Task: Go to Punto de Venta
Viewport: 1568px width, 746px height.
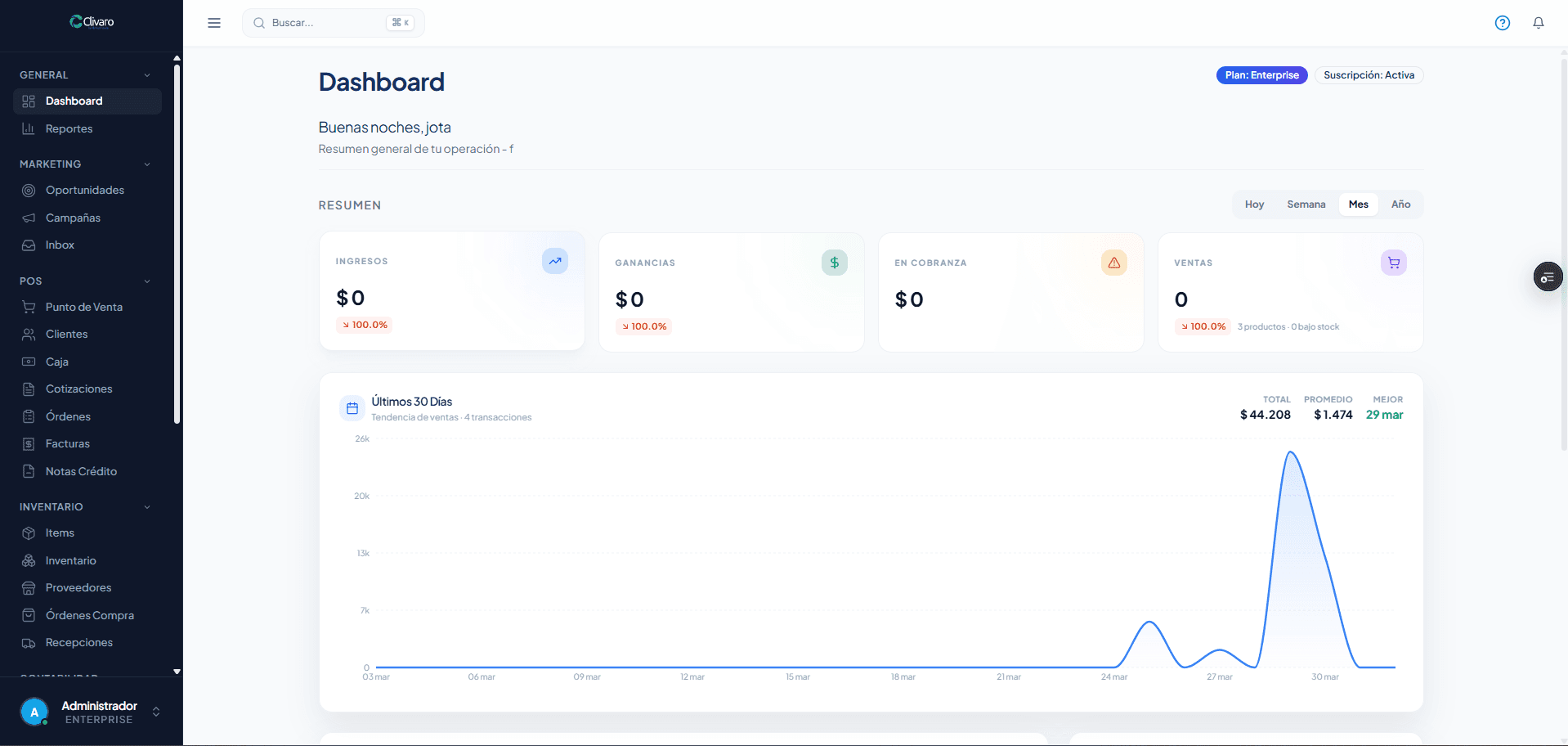Action: click(x=83, y=308)
